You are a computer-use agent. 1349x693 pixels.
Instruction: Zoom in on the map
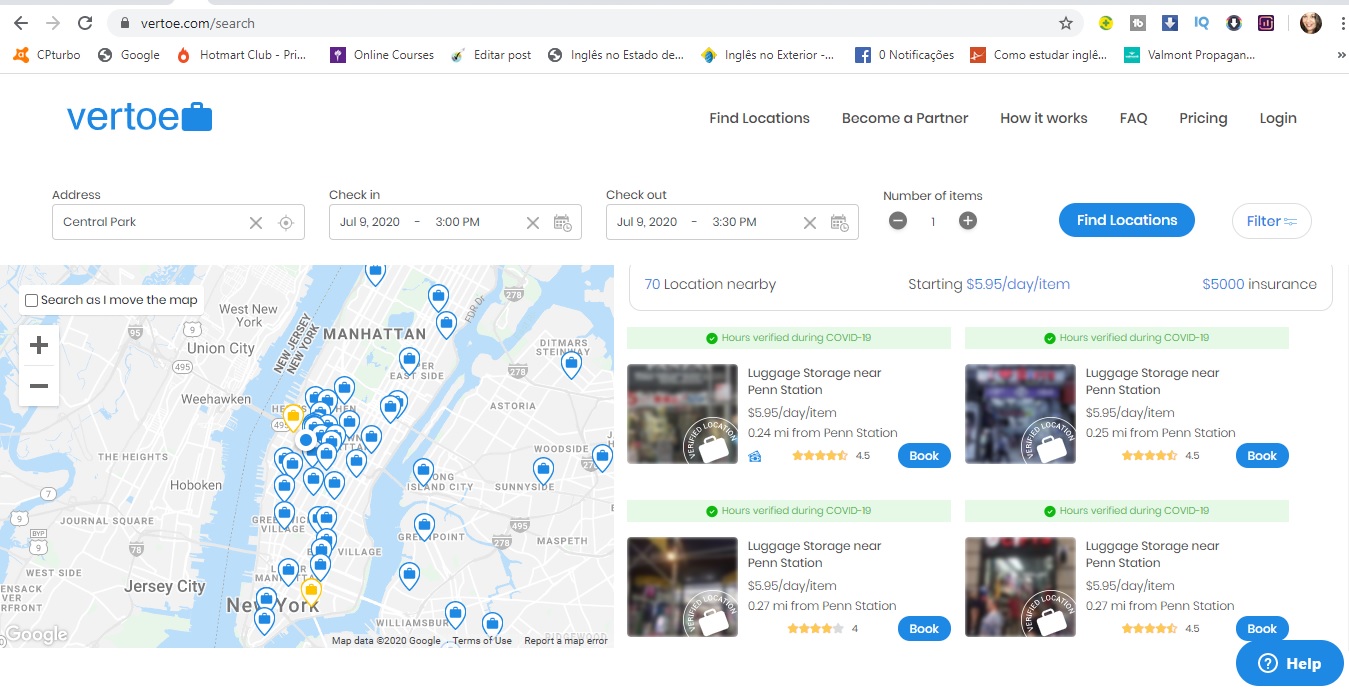coord(39,346)
